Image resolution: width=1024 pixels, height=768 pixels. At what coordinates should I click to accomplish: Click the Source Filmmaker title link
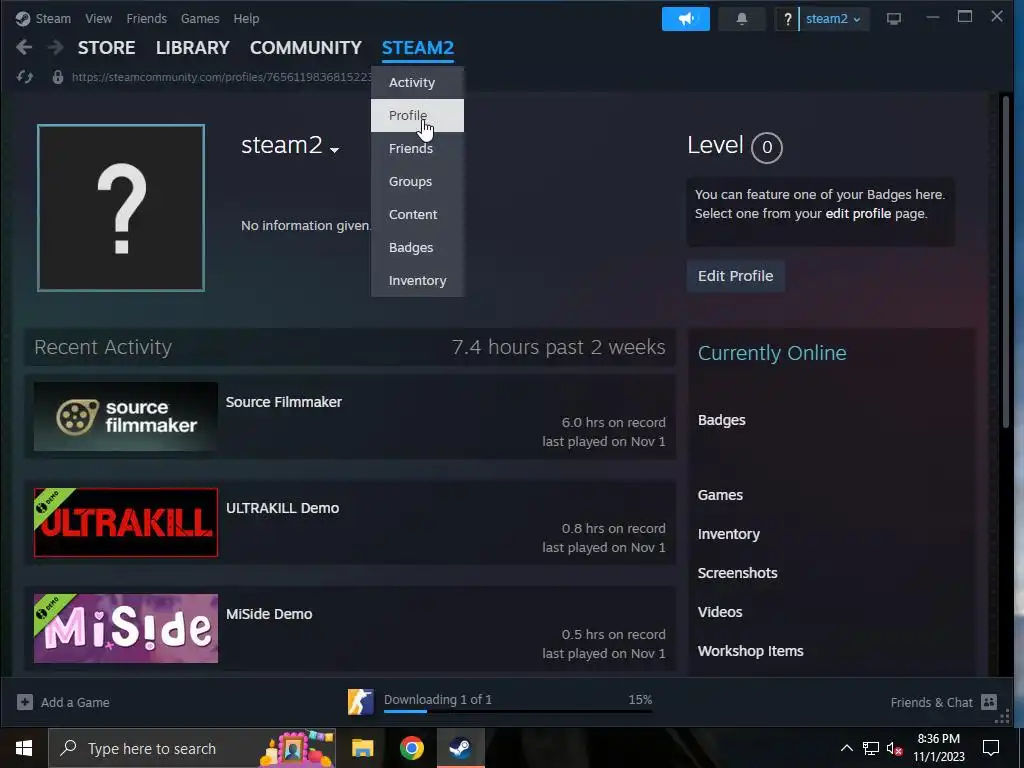click(283, 402)
